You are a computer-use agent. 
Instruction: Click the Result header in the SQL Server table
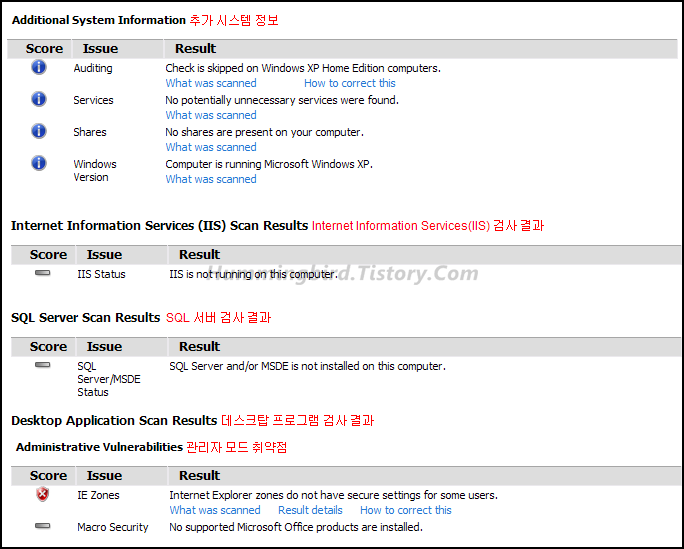199,347
